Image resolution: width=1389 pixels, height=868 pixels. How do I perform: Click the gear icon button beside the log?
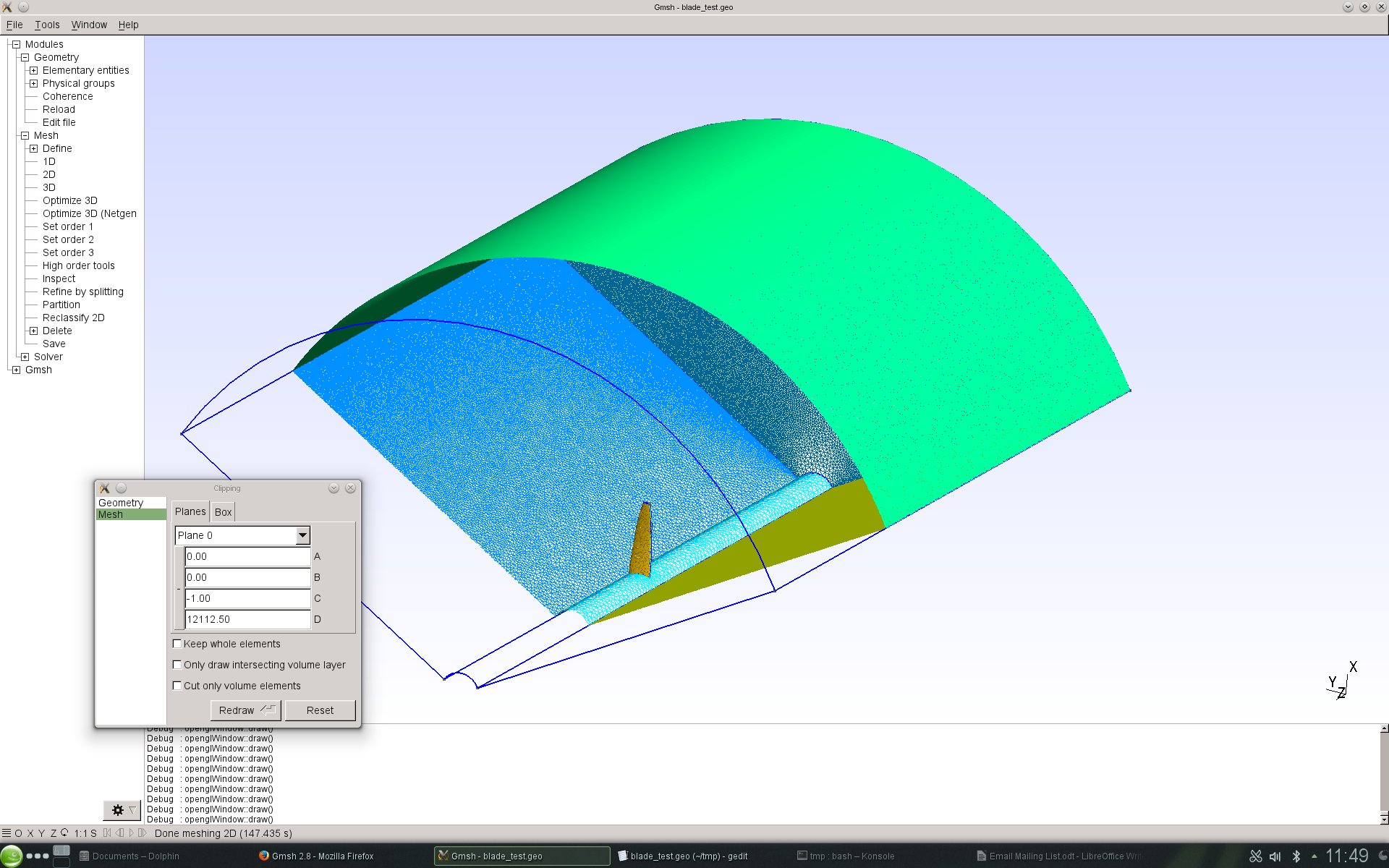tap(118, 810)
